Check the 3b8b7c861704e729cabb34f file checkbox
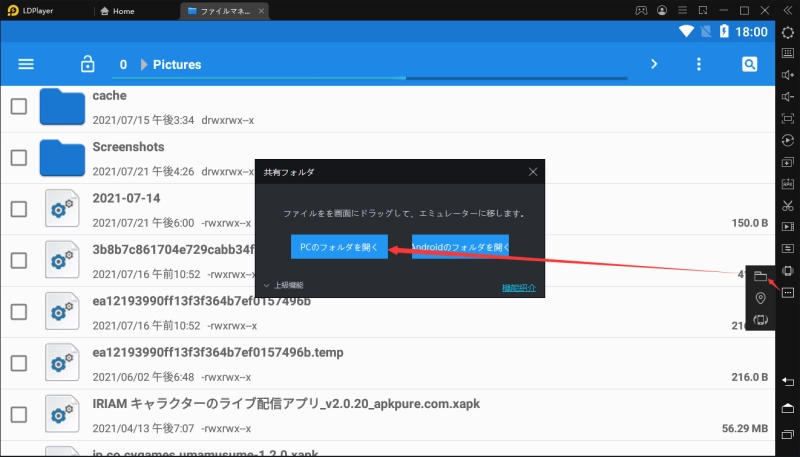The image size is (800, 457). (x=19, y=261)
